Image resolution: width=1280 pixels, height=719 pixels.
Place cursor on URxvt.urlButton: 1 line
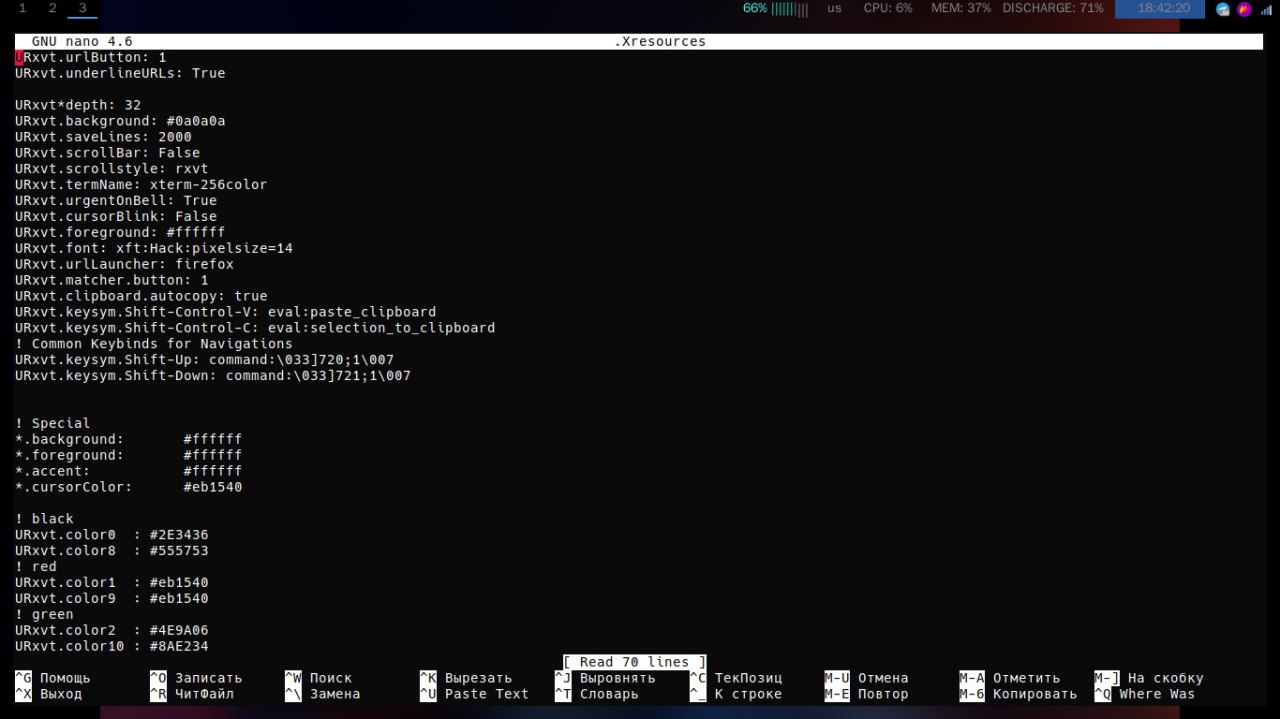91,57
